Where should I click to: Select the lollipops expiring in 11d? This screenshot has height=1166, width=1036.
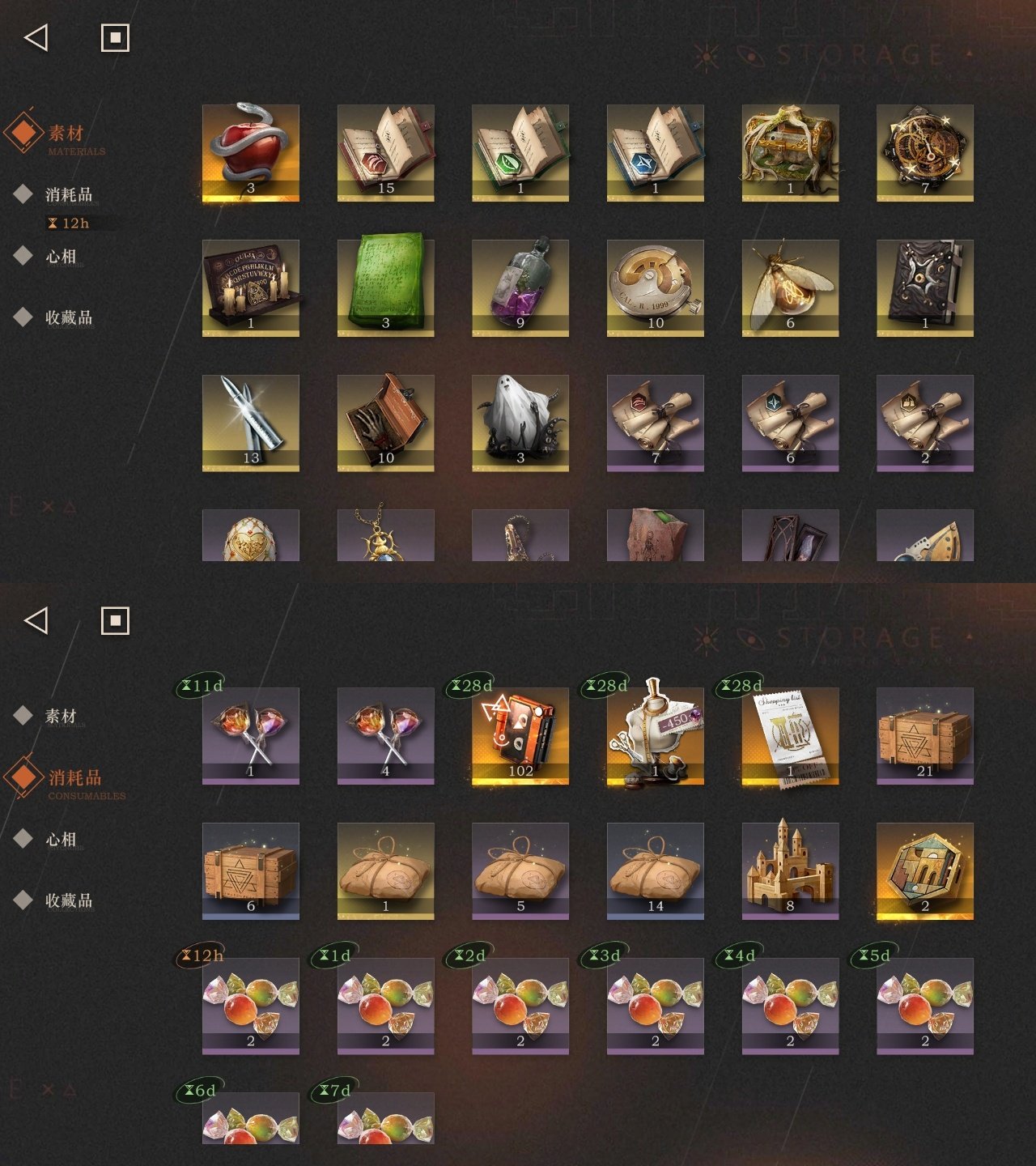[x=251, y=735]
